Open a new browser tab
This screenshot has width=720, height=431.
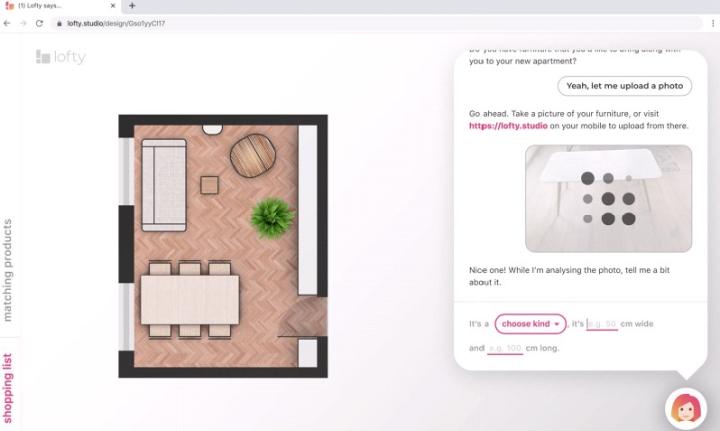tap(132, 6)
